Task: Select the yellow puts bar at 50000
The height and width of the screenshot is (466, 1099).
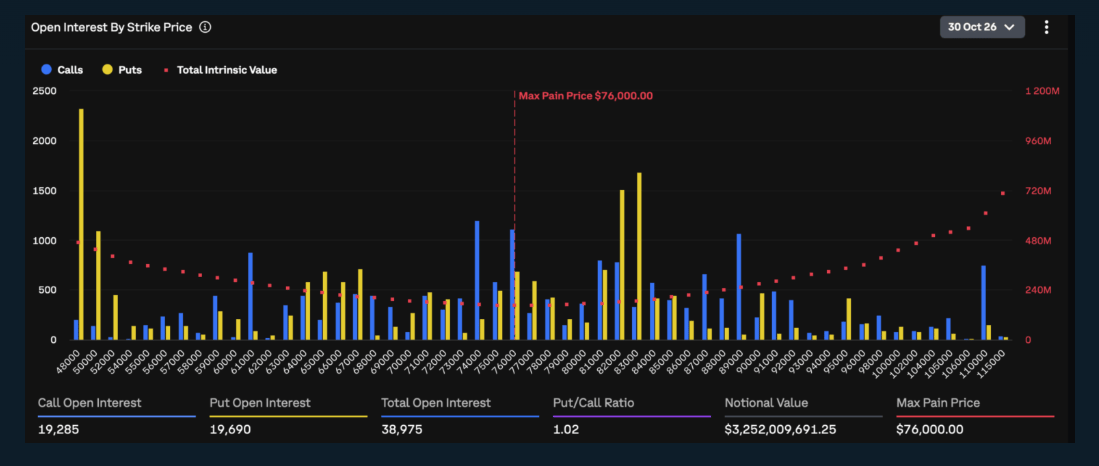Action: tap(99, 286)
